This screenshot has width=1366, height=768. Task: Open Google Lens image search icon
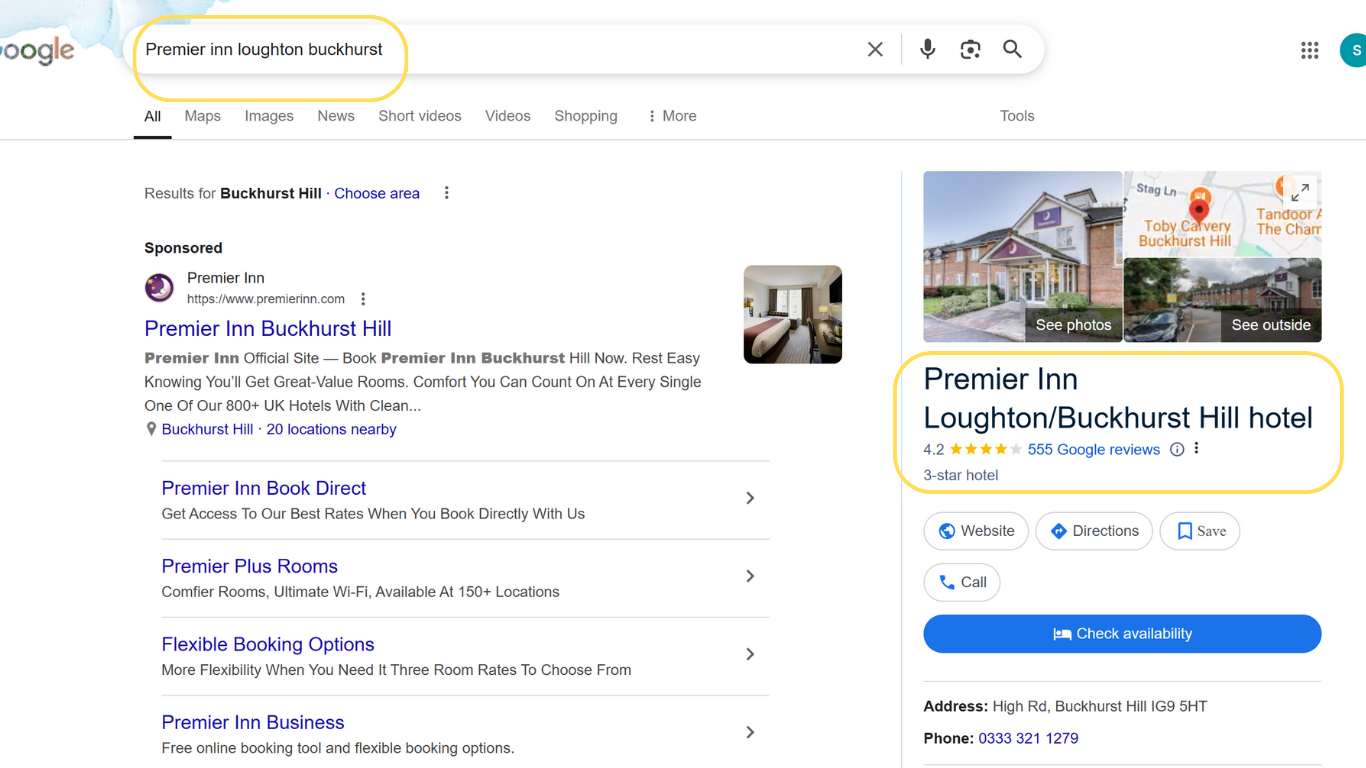[970, 49]
